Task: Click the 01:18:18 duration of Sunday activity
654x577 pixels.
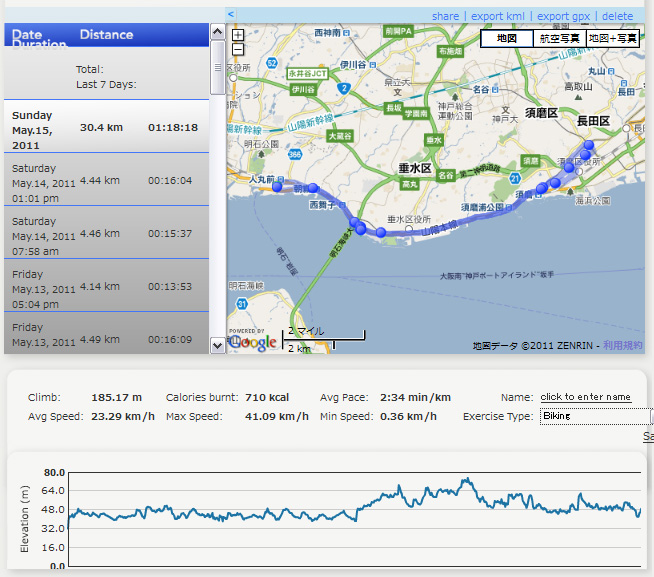Action: (x=173, y=127)
